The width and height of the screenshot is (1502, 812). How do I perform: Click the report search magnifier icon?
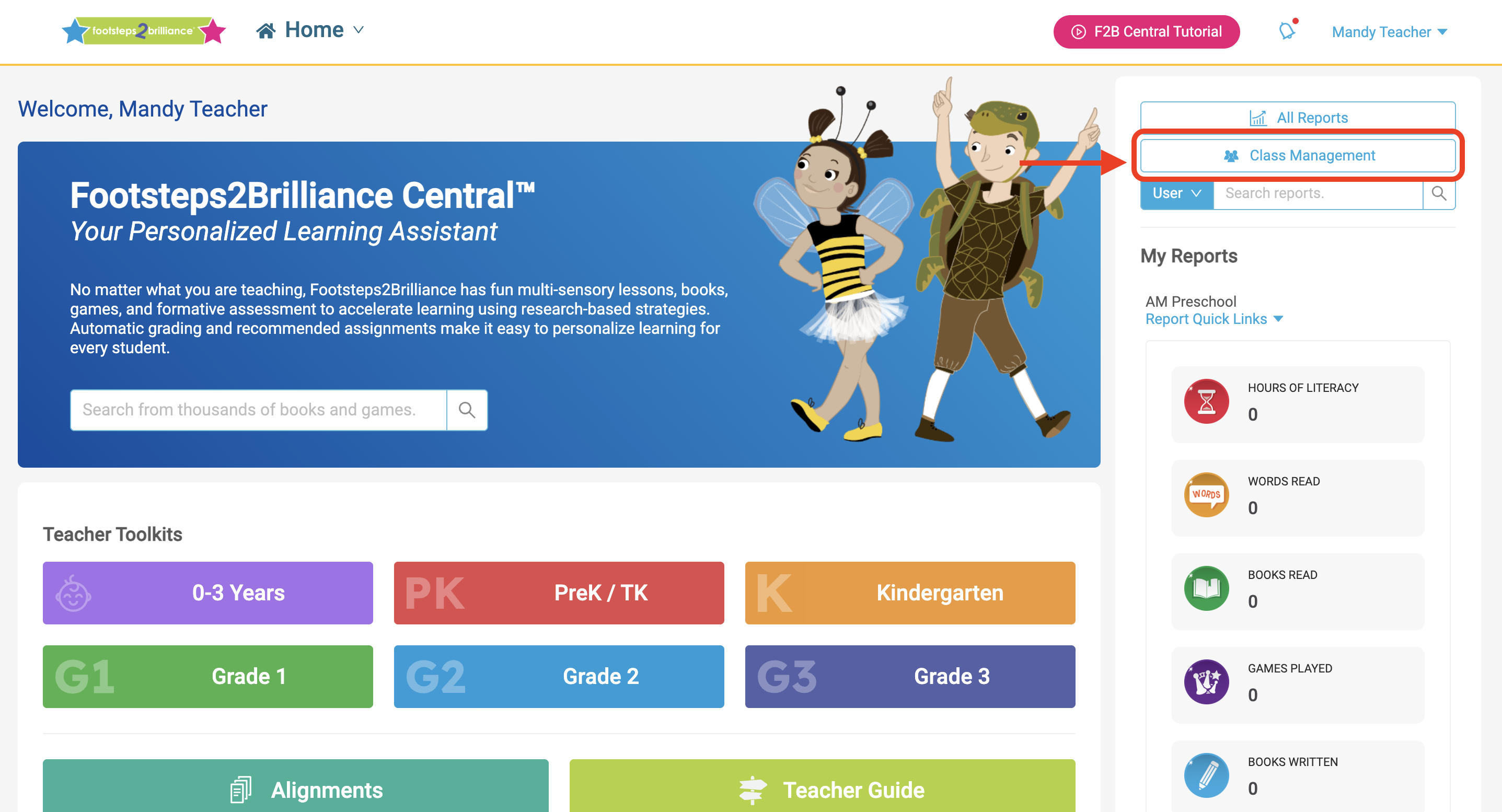click(1438, 193)
